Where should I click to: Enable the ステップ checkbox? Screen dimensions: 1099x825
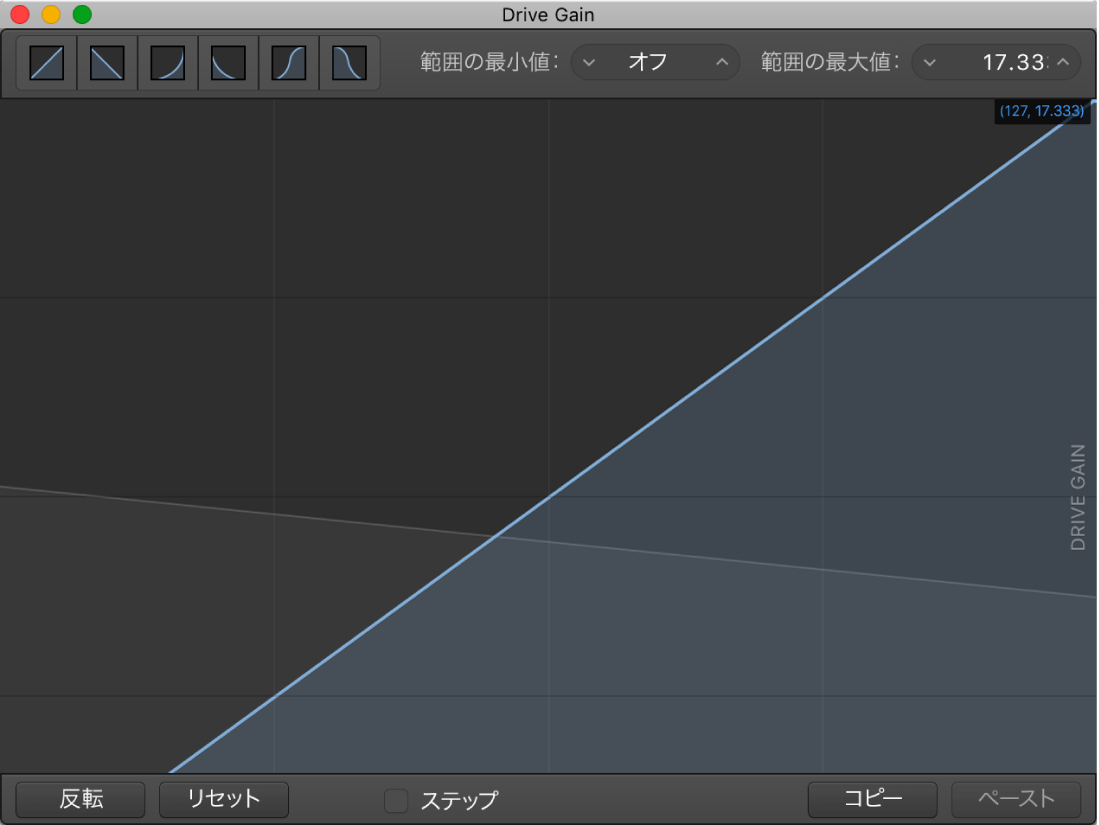(396, 800)
